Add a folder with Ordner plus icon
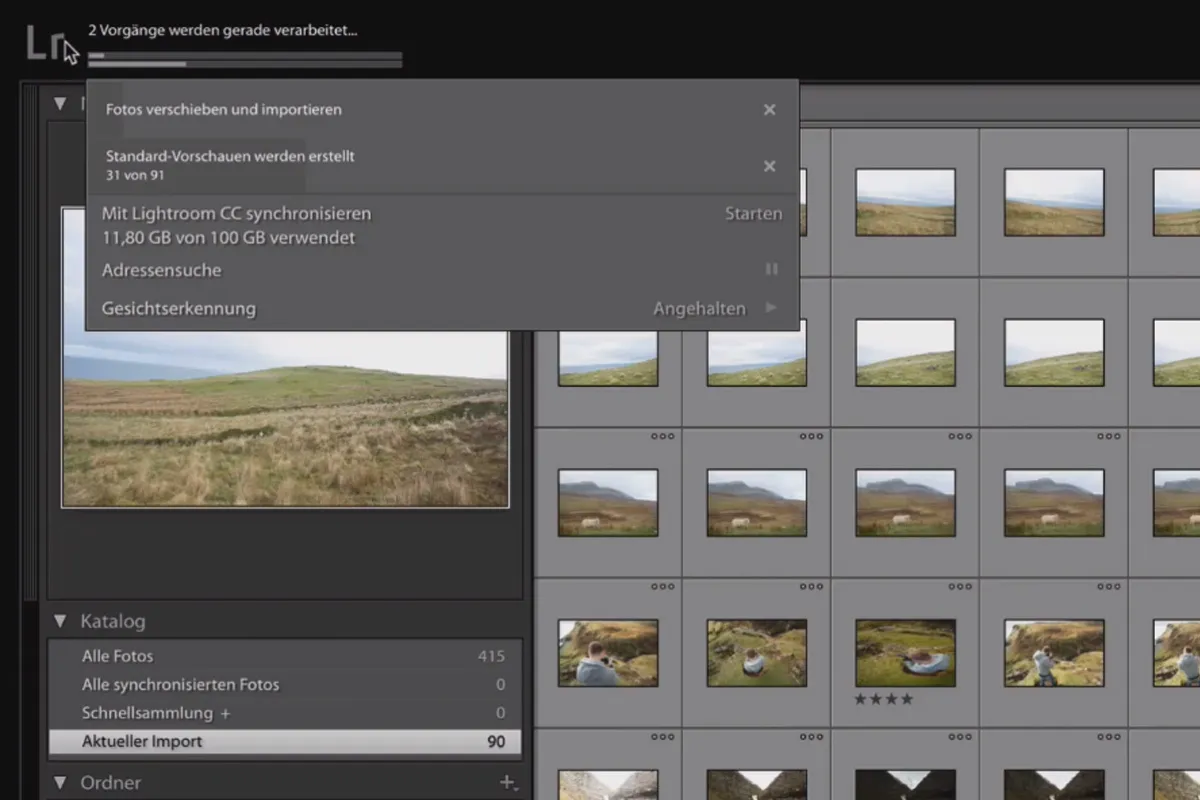The width and height of the screenshot is (1200, 800). tap(507, 783)
